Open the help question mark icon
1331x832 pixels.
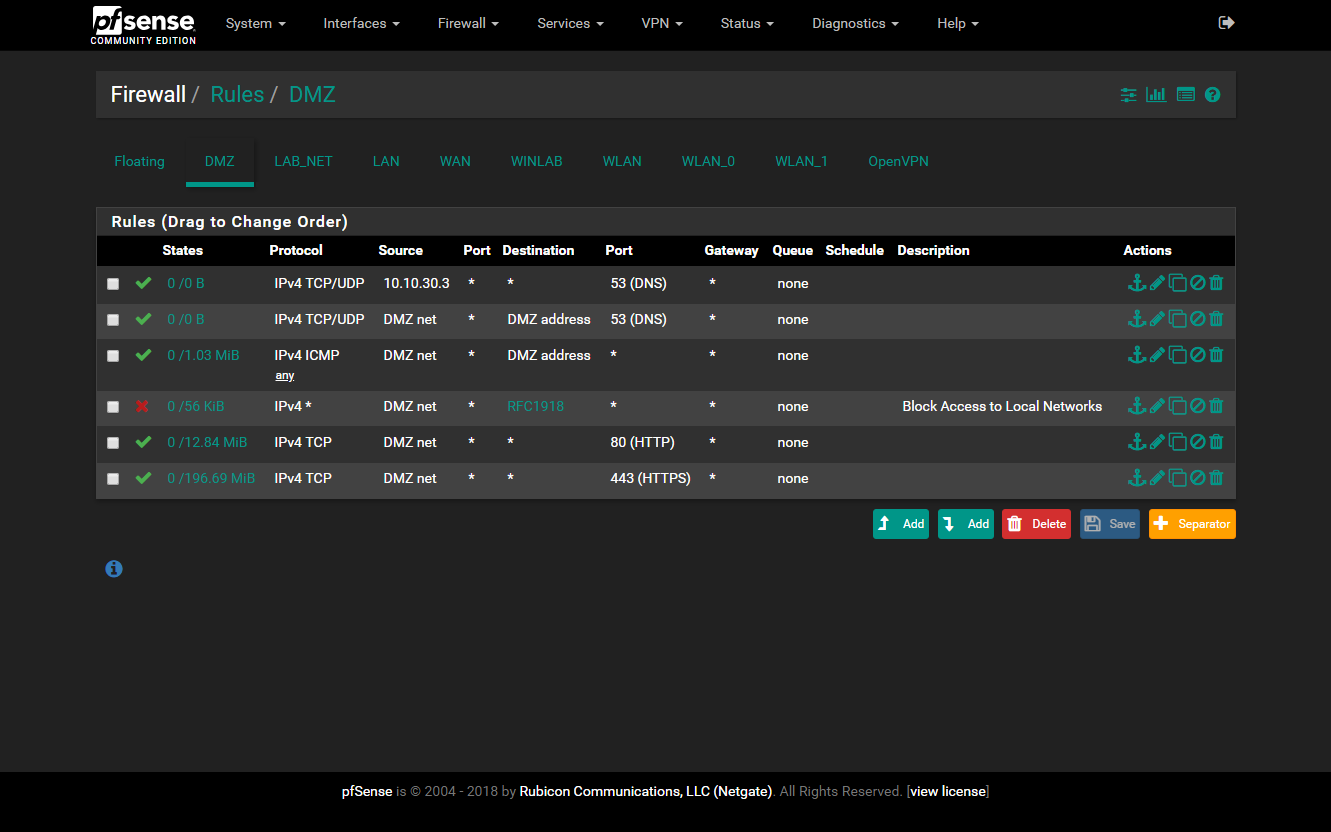(1212, 95)
